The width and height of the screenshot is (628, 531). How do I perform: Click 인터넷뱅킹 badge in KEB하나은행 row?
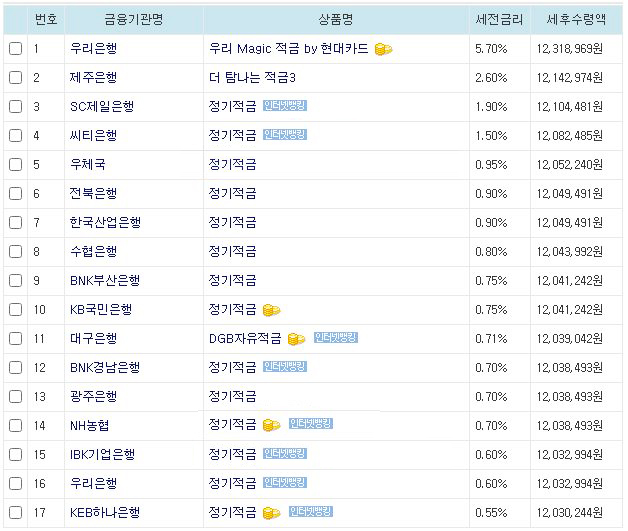[311, 511]
